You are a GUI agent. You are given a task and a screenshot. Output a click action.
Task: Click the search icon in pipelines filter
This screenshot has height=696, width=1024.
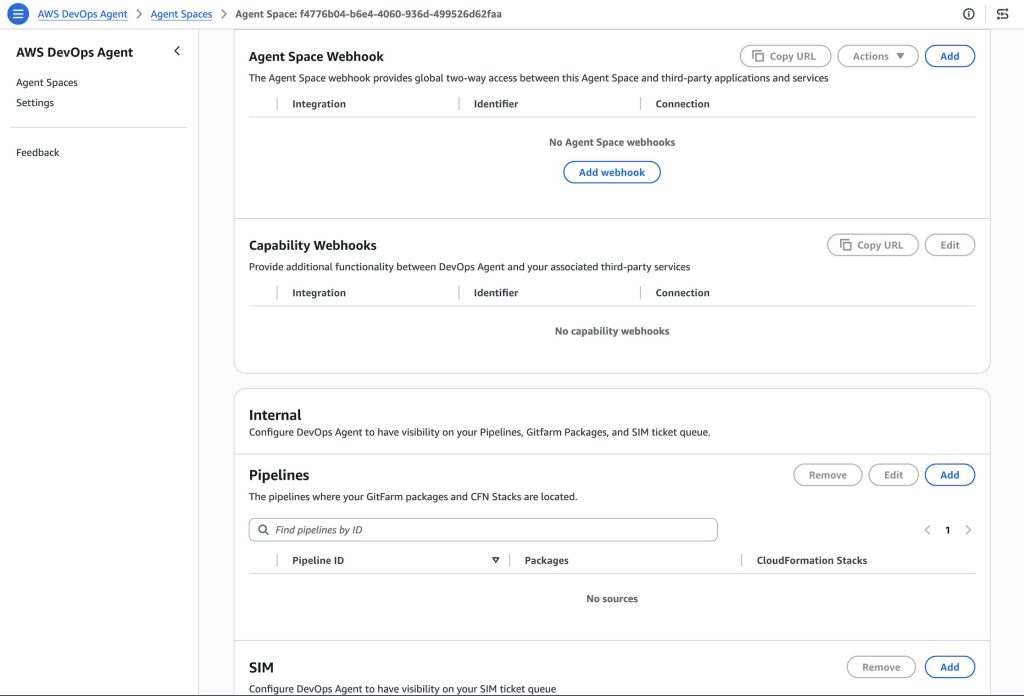(264, 530)
